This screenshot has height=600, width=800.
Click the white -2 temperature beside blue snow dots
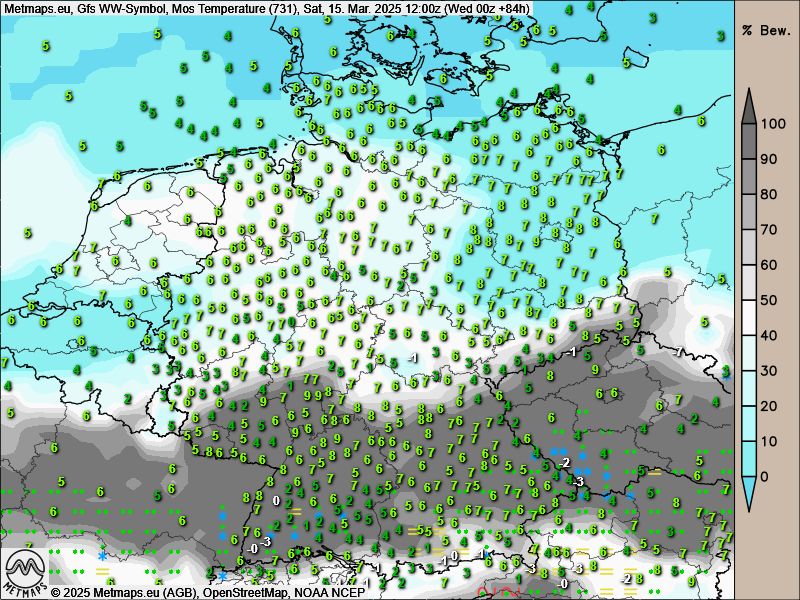pos(566,463)
